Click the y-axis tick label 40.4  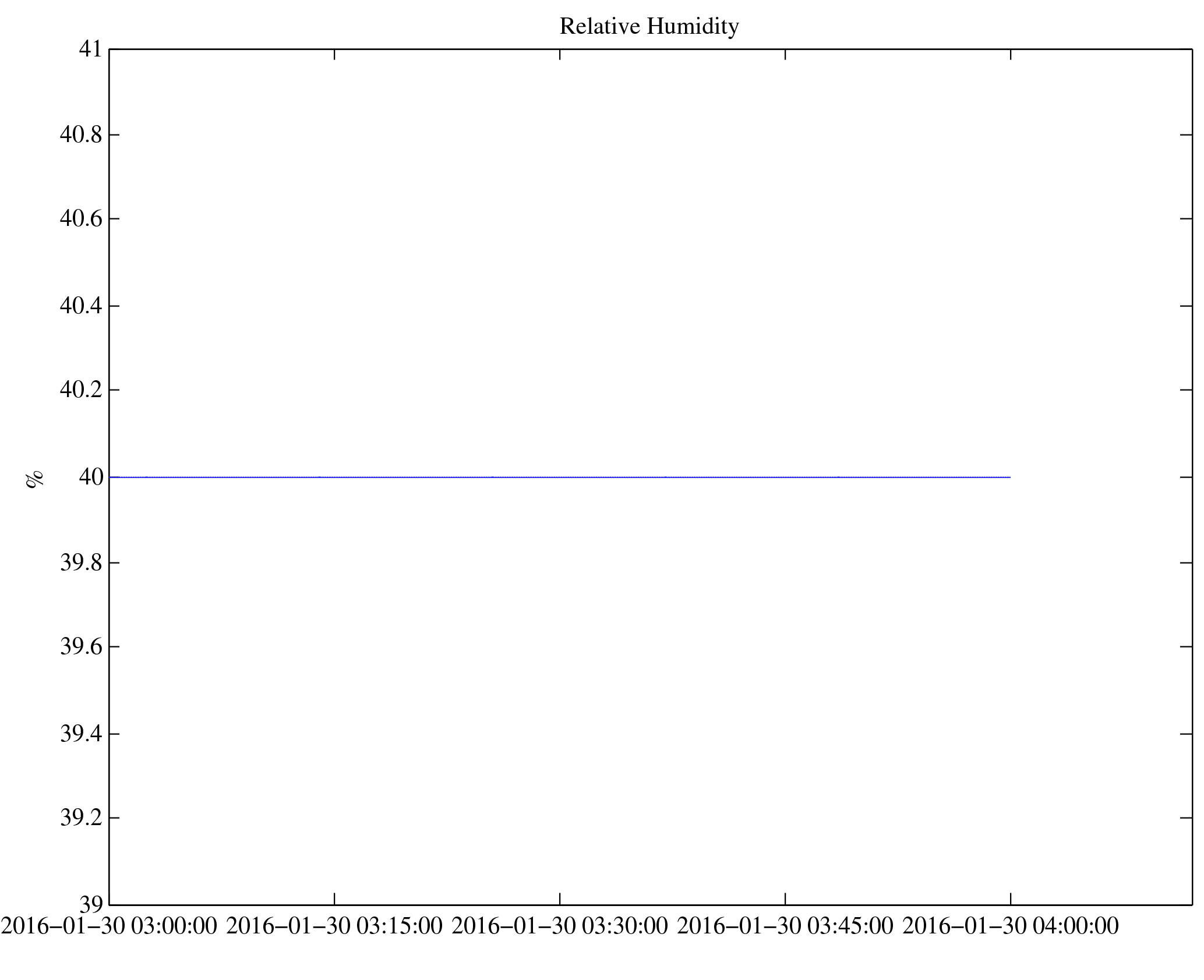[x=81, y=306]
